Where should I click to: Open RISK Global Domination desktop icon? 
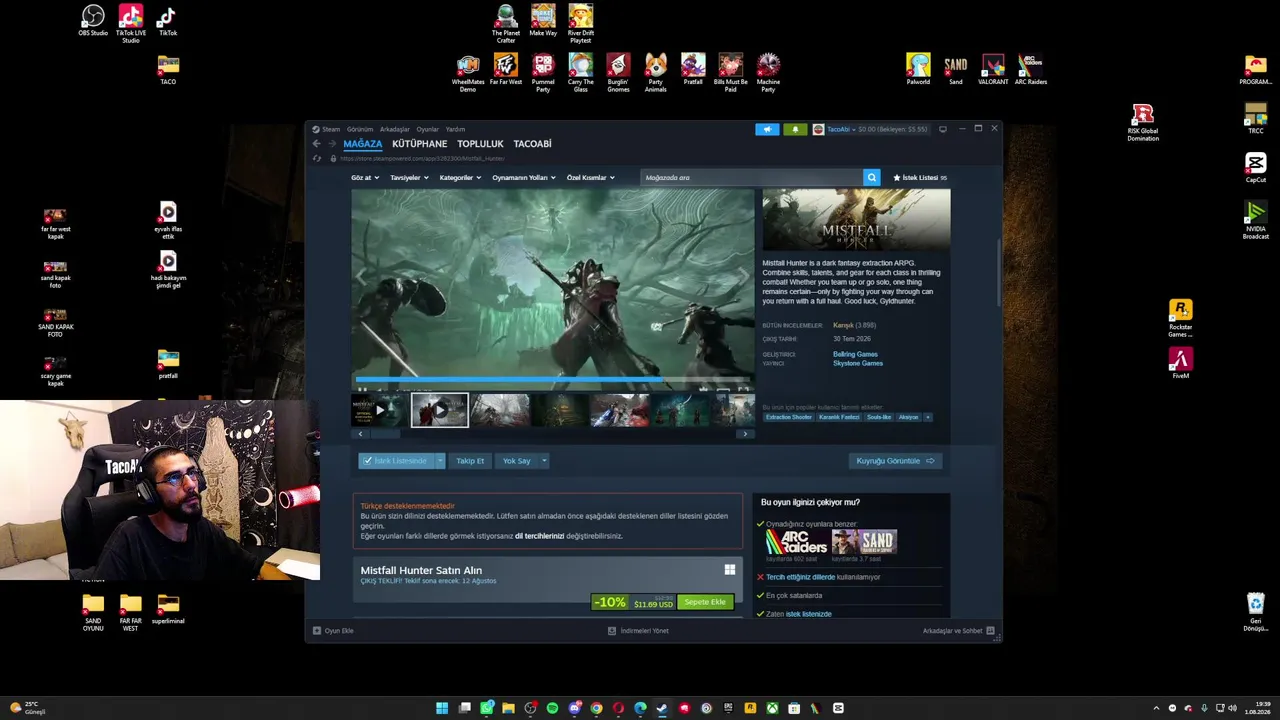pyautogui.click(x=1143, y=122)
